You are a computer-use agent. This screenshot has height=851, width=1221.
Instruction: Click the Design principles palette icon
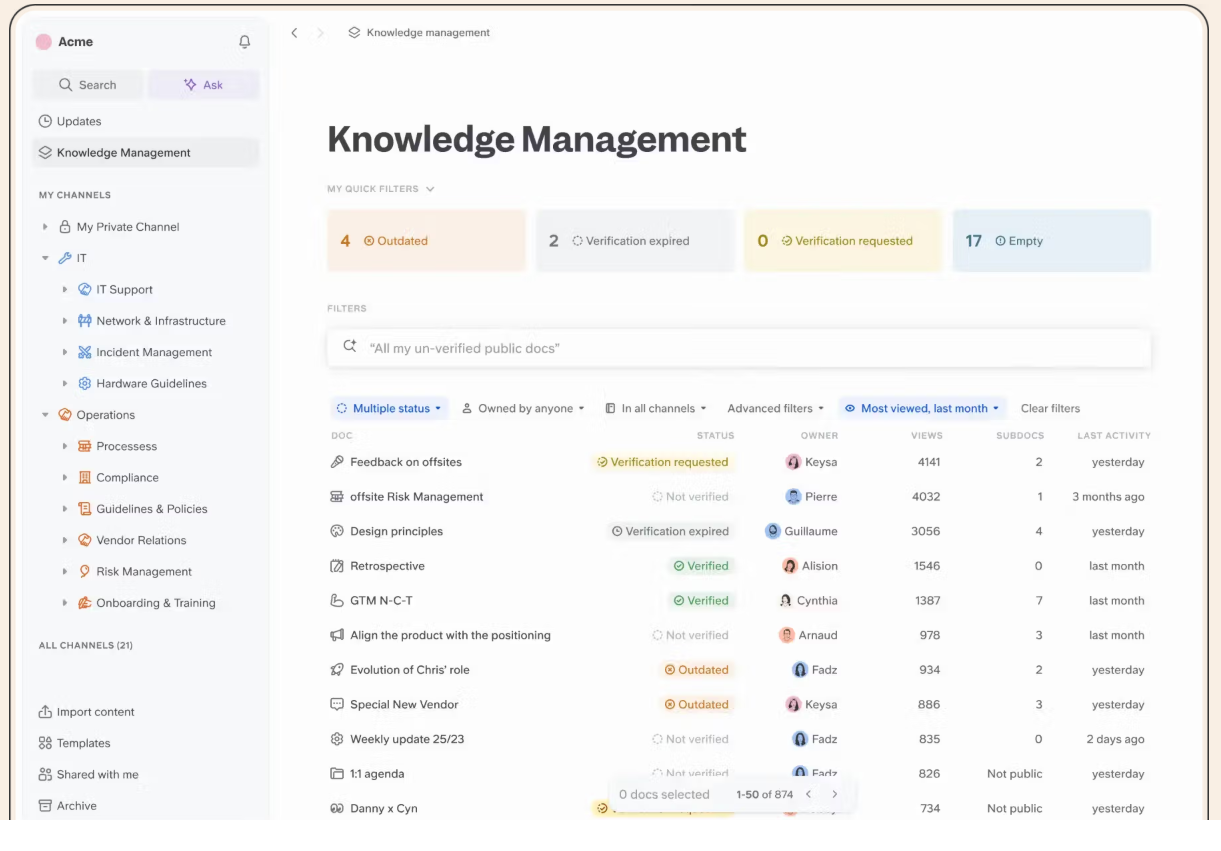337,531
